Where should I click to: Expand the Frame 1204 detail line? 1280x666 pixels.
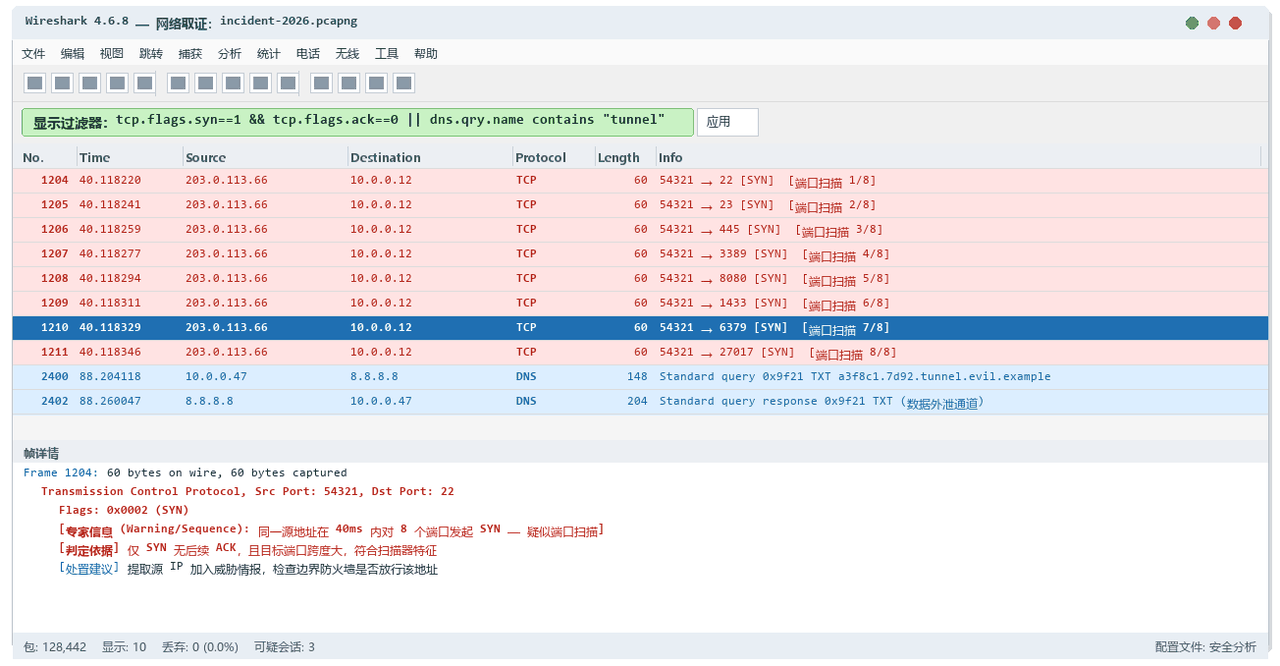185,473
